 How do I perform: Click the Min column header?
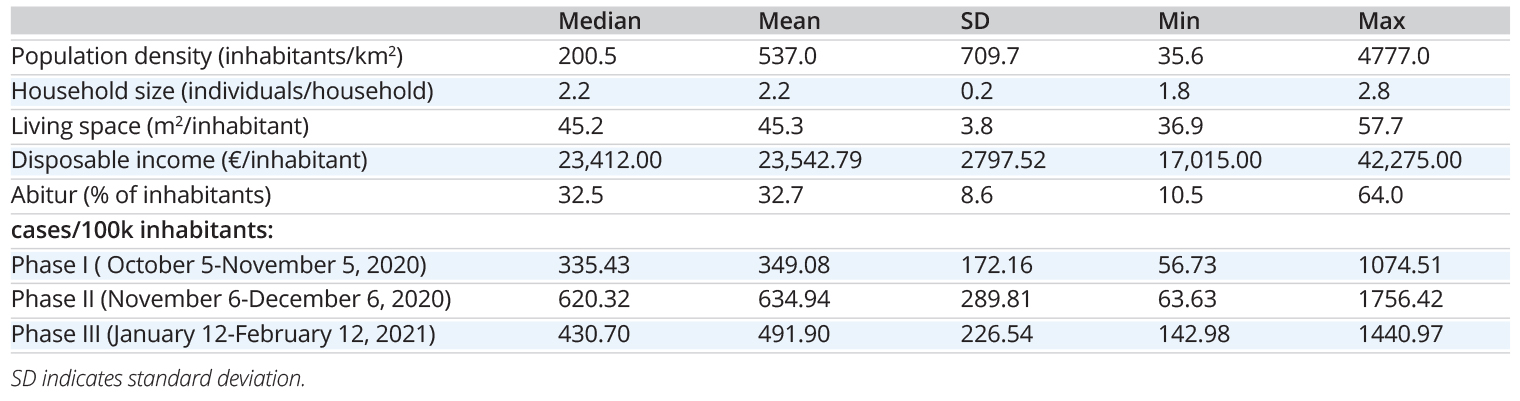click(1178, 21)
